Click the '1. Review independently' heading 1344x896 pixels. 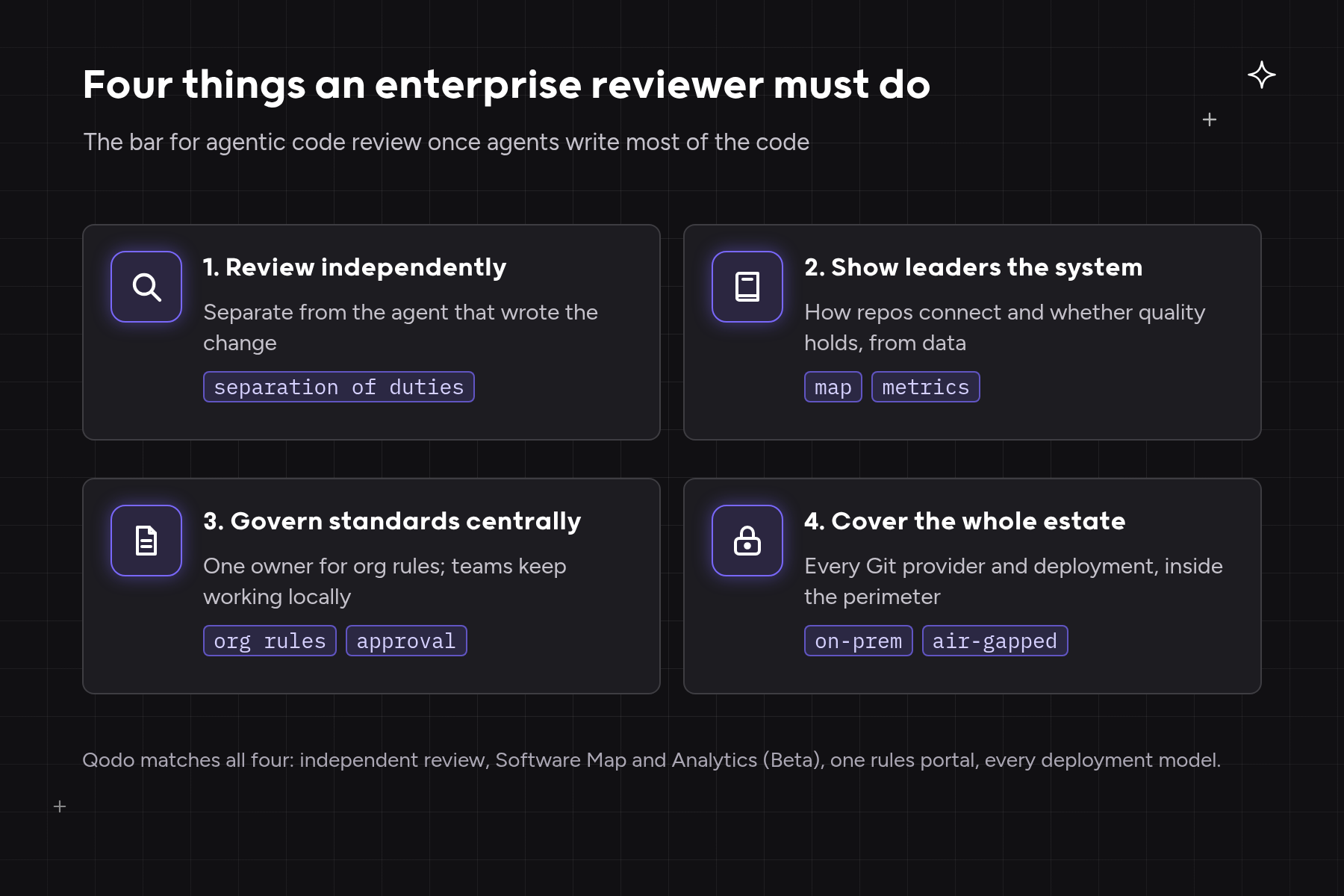[355, 267]
